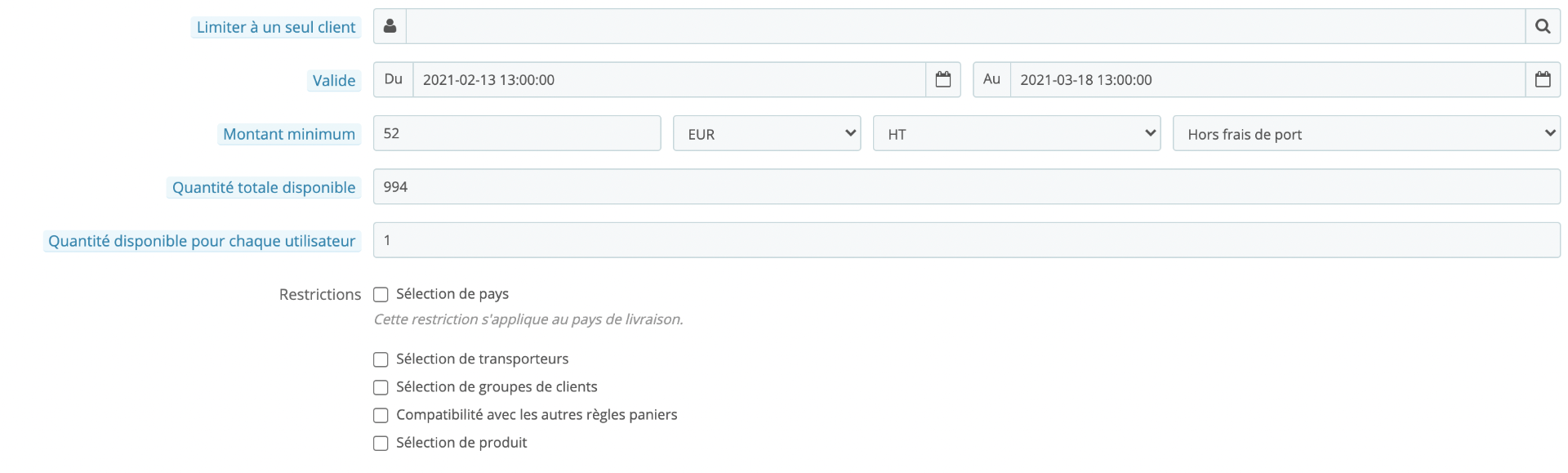Click the Quantité totale disponible label
The image size is (1568, 473).
point(264,187)
